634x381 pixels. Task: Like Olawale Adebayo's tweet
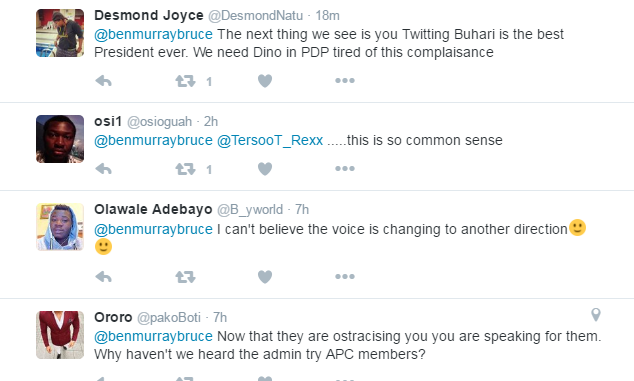click(x=265, y=277)
